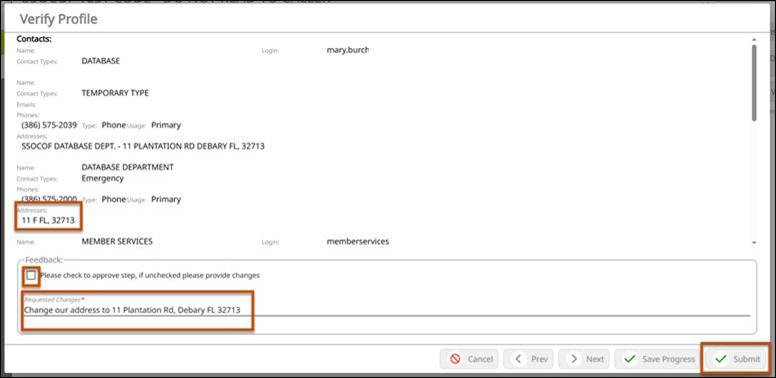Click the Contacts heading

34,39
